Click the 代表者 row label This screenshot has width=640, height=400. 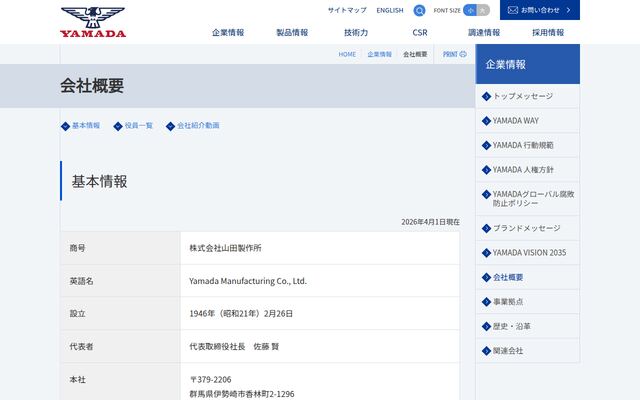pyautogui.click(x=81, y=347)
